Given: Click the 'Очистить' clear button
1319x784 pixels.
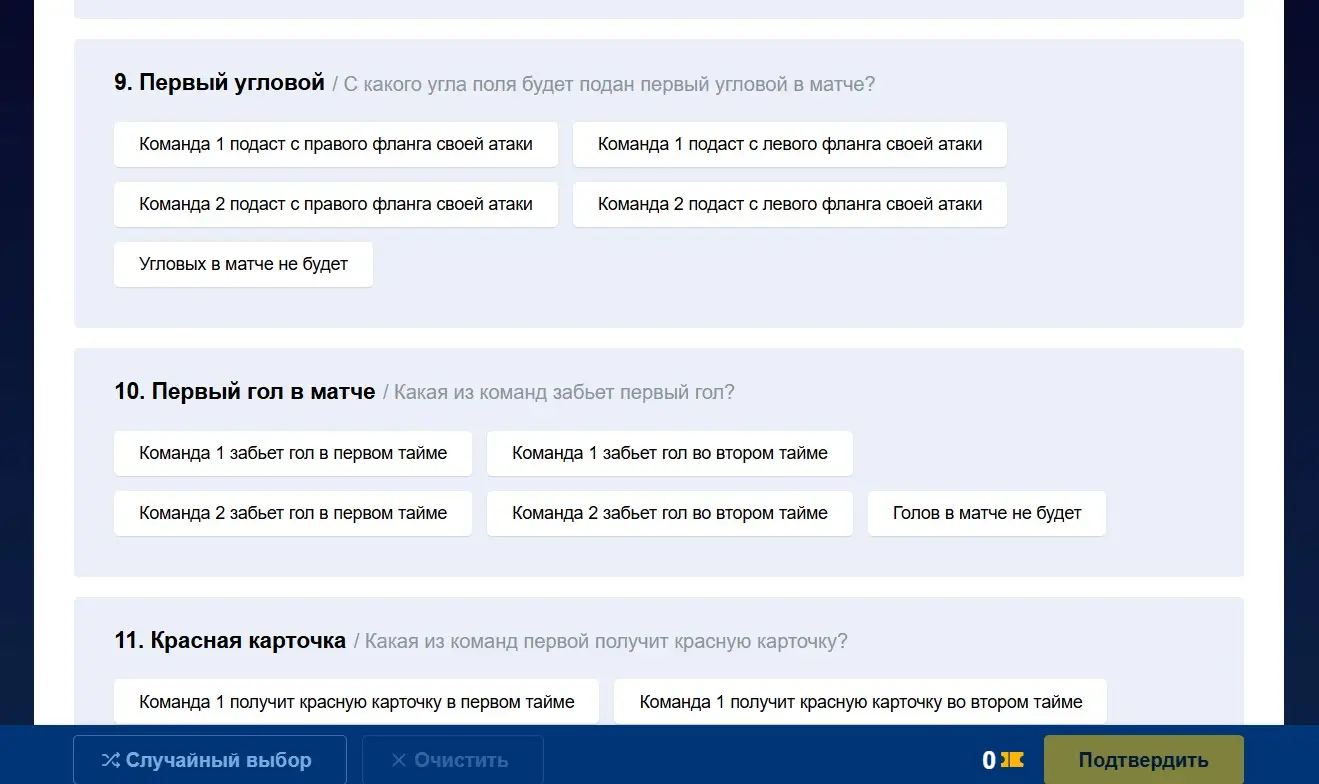Looking at the screenshot, I should [x=452, y=760].
